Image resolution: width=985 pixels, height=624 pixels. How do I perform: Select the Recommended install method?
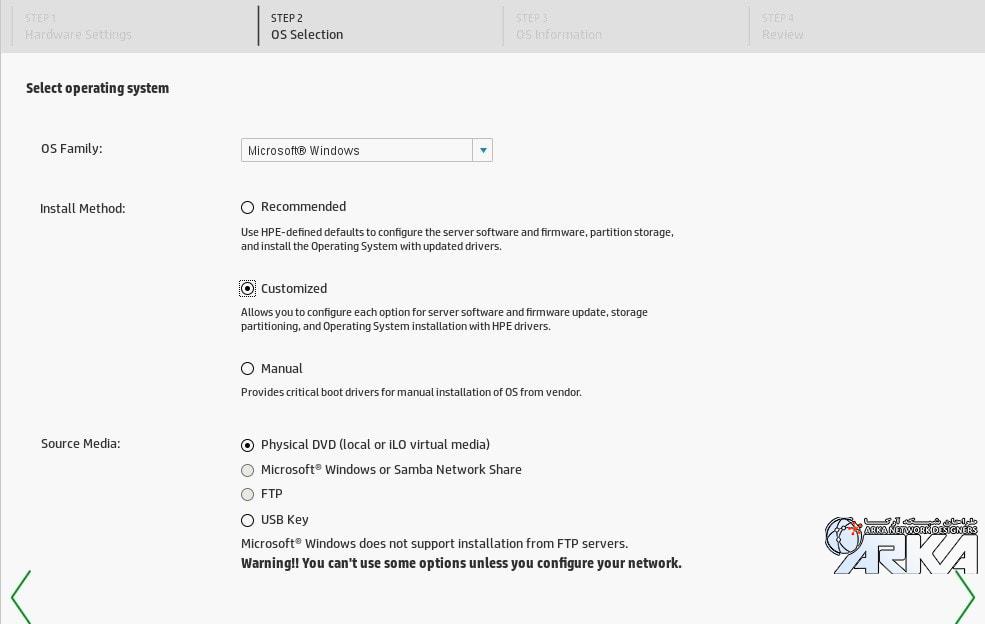(248, 208)
